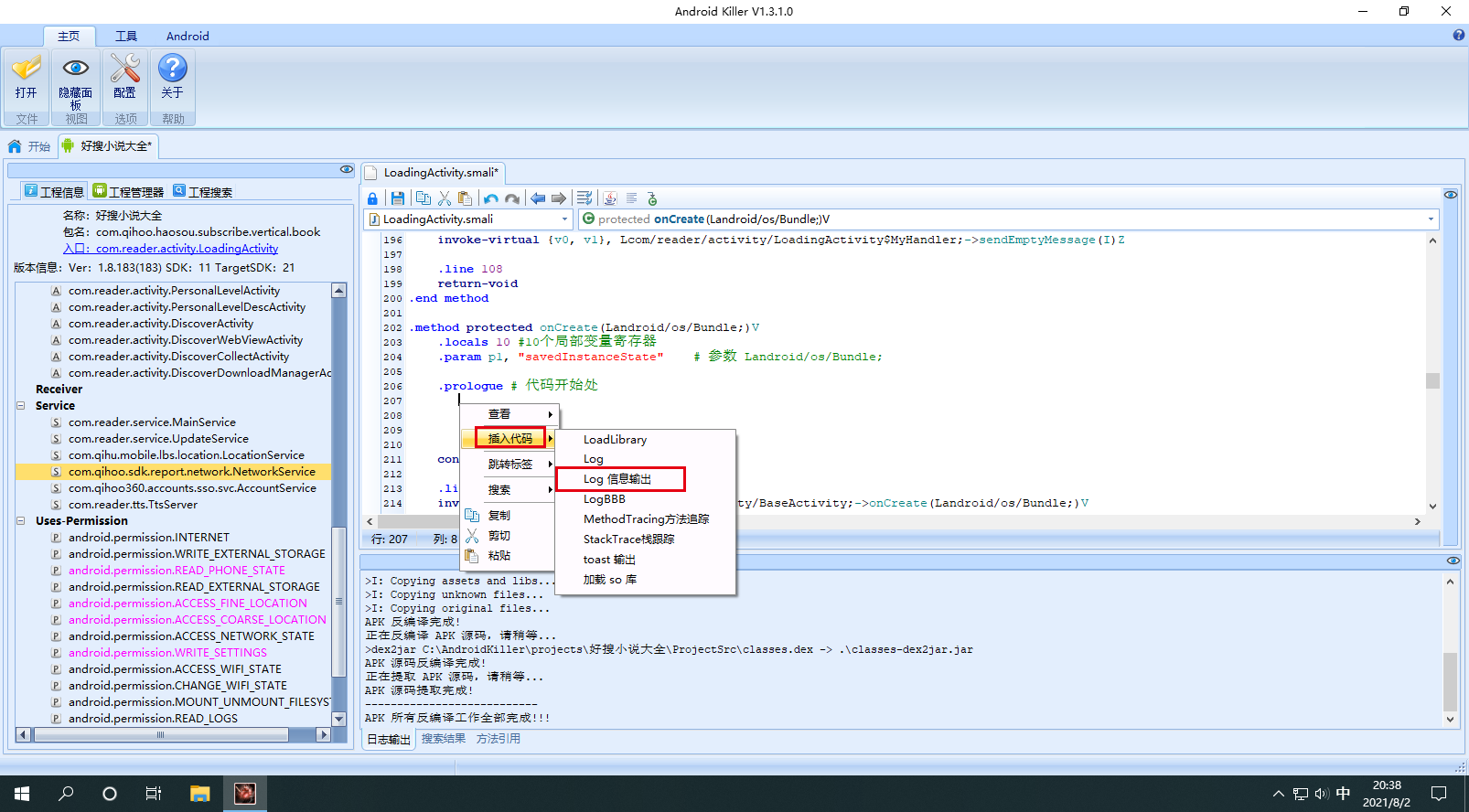Open the 开始 home tab
This screenshot has width=1469, height=812.
point(30,146)
